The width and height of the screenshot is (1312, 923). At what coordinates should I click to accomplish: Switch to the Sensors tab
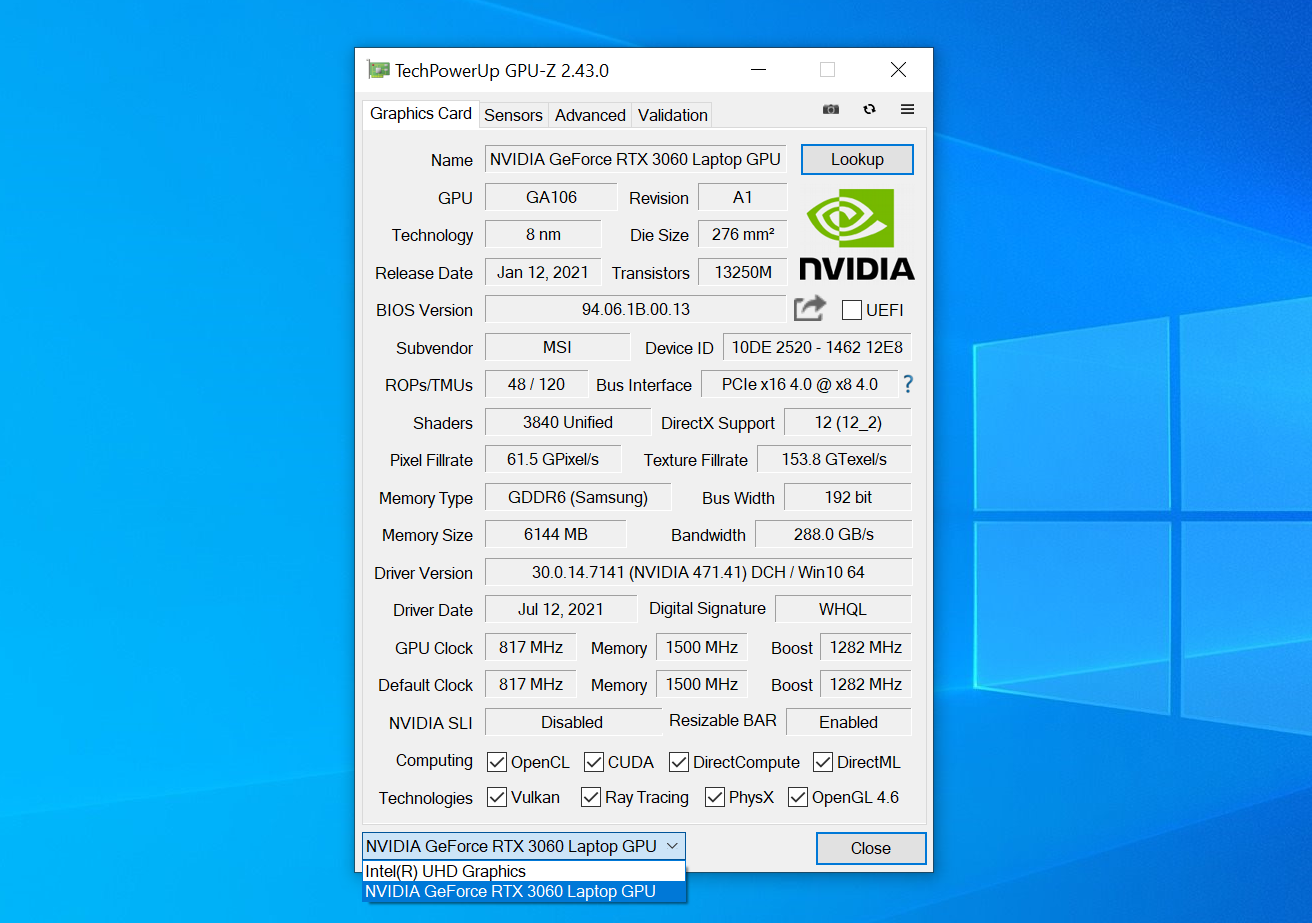coord(513,115)
